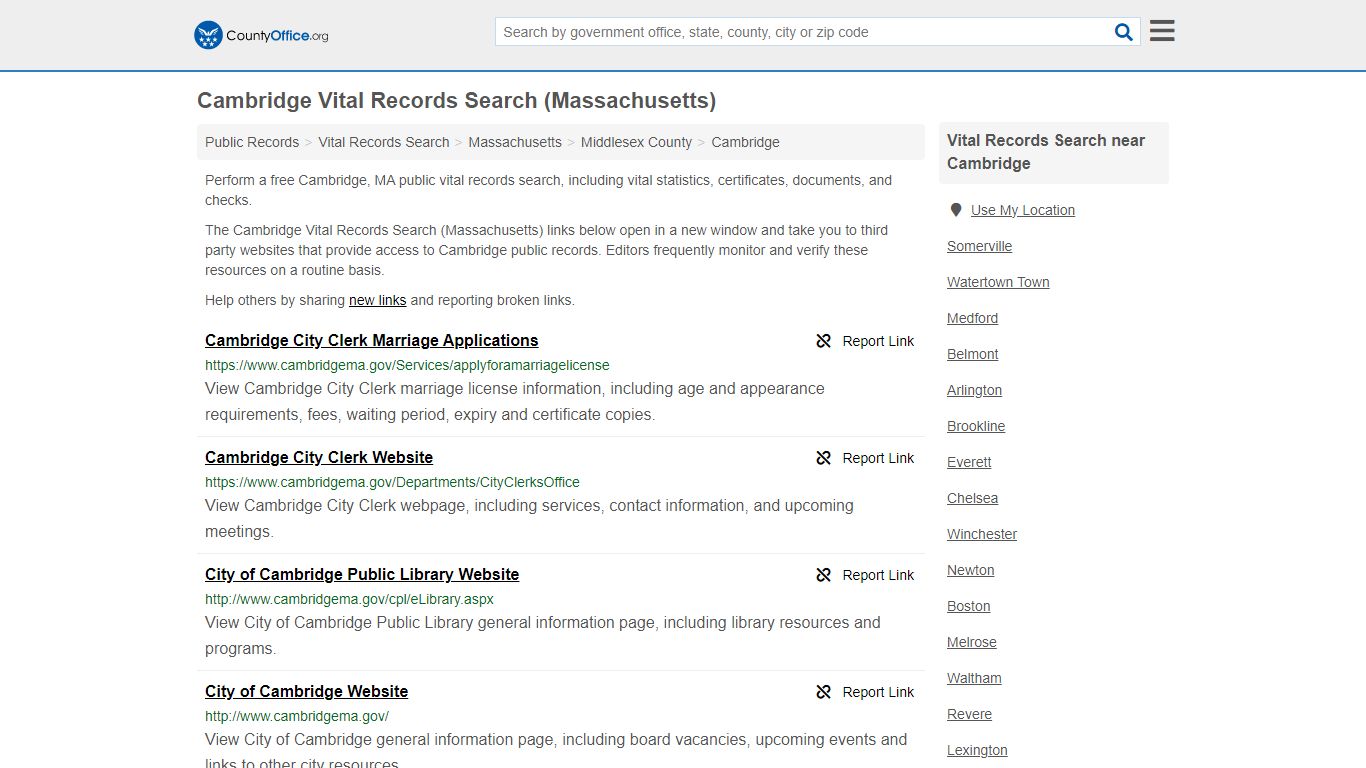Click the CountyOffice.org logo
This screenshot has height=768, width=1366.
pyautogui.click(x=261, y=35)
